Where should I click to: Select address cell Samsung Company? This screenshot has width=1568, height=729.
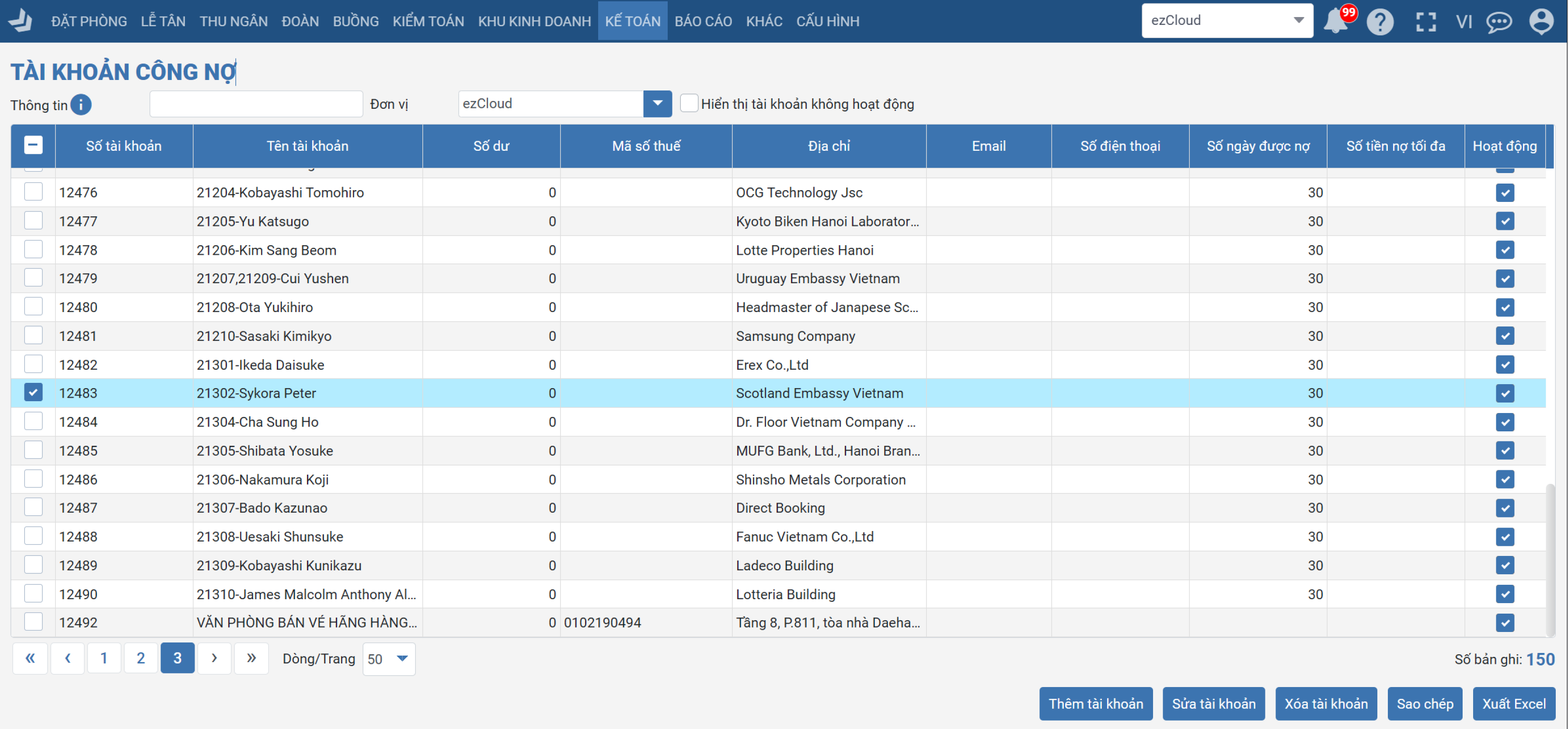(795, 336)
